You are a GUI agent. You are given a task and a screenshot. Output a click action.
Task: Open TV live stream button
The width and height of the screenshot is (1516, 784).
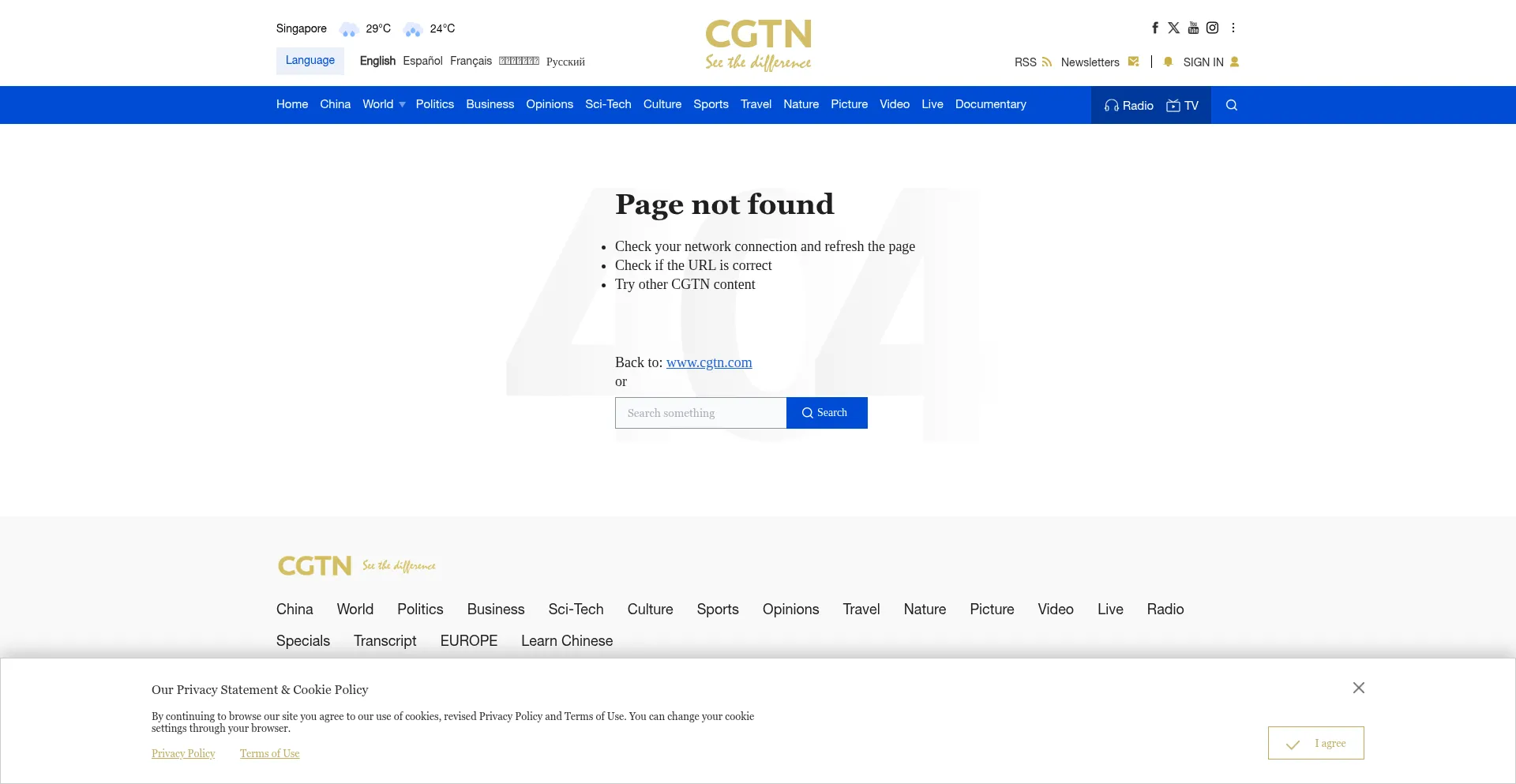[x=1182, y=105]
